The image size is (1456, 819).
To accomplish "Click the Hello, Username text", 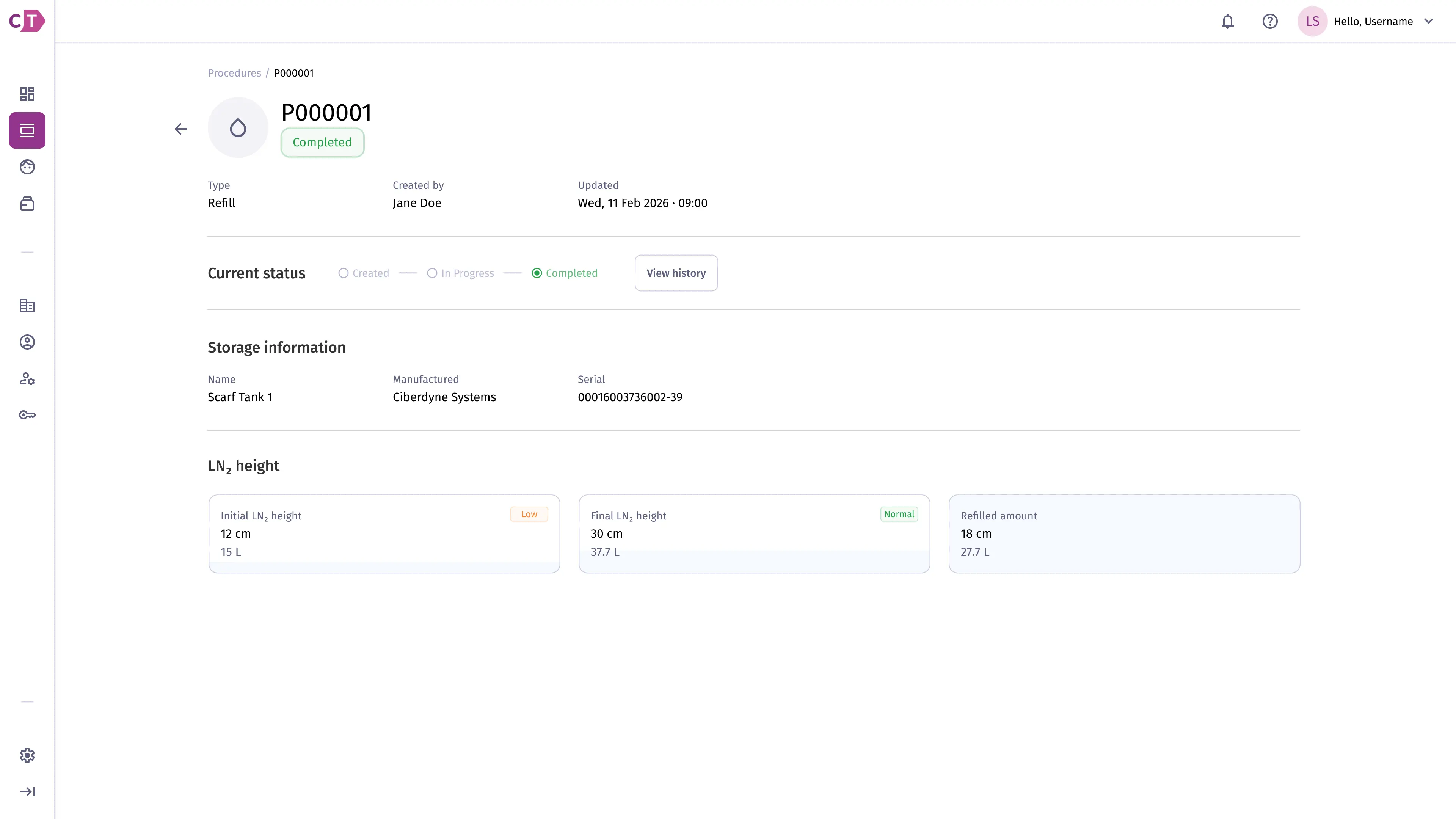I will pyautogui.click(x=1373, y=22).
